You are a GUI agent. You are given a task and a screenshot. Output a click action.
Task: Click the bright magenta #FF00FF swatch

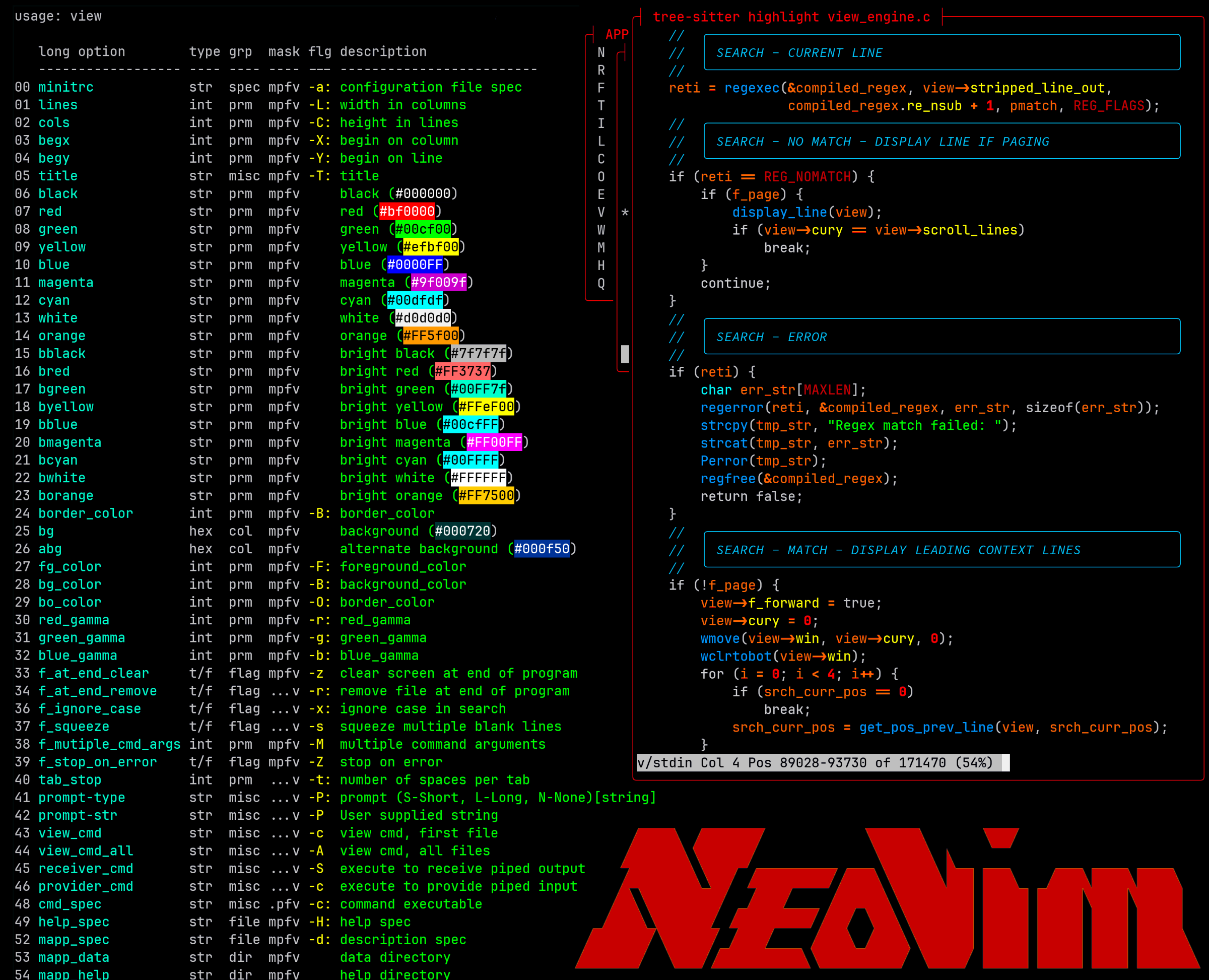[x=494, y=442]
